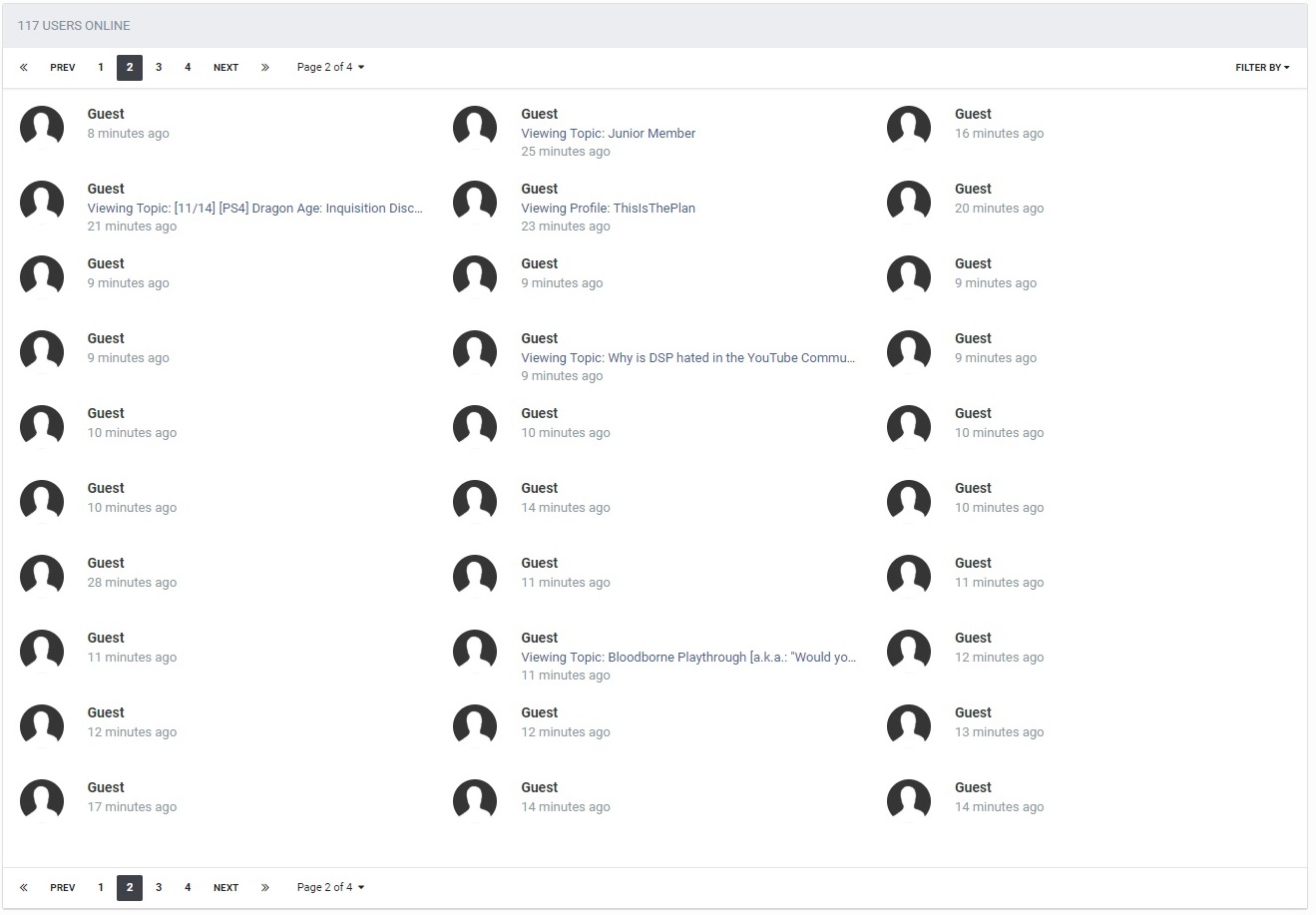Expand the top 'Page 2 of 4' page jumper
Screen dimensions: 1316x915
(x=330, y=68)
